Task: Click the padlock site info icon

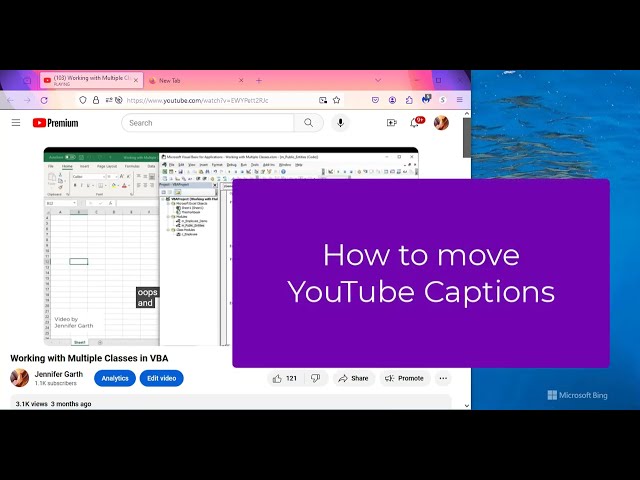Action: coord(96,100)
